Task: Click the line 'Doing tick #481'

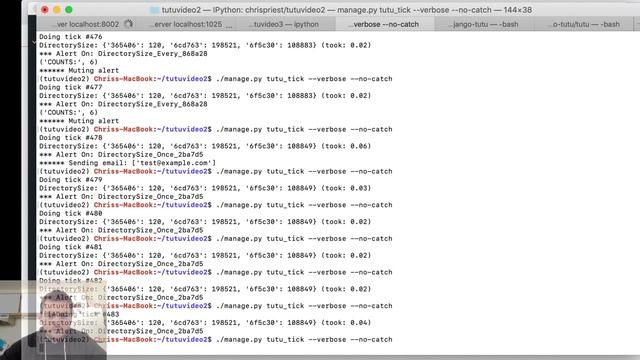Action: click(71, 247)
